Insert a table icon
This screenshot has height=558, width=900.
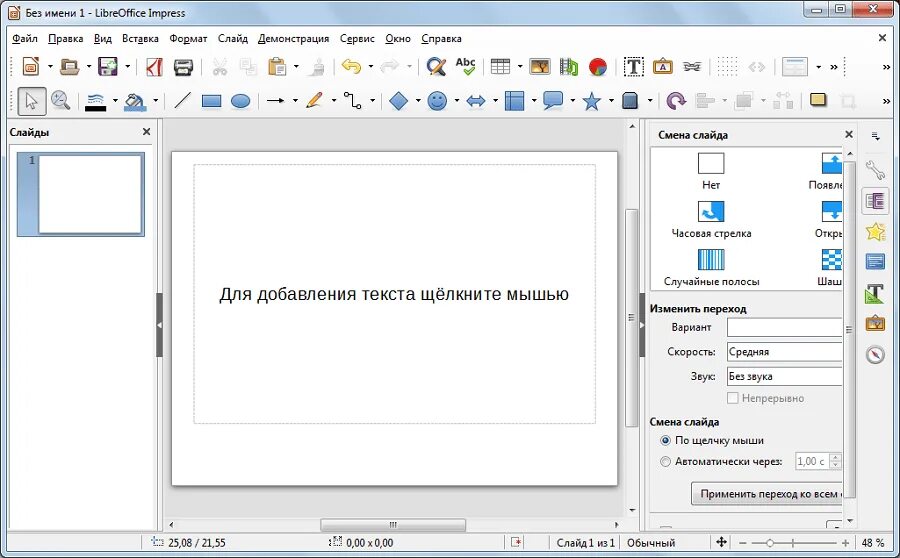(500, 67)
